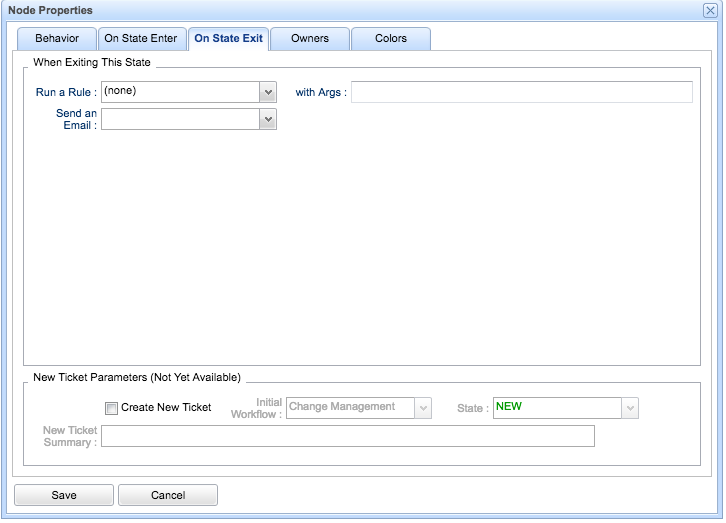Open the Colors tab
Image resolution: width=726 pixels, height=523 pixels.
pyautogui.click(x=391, y=39)
